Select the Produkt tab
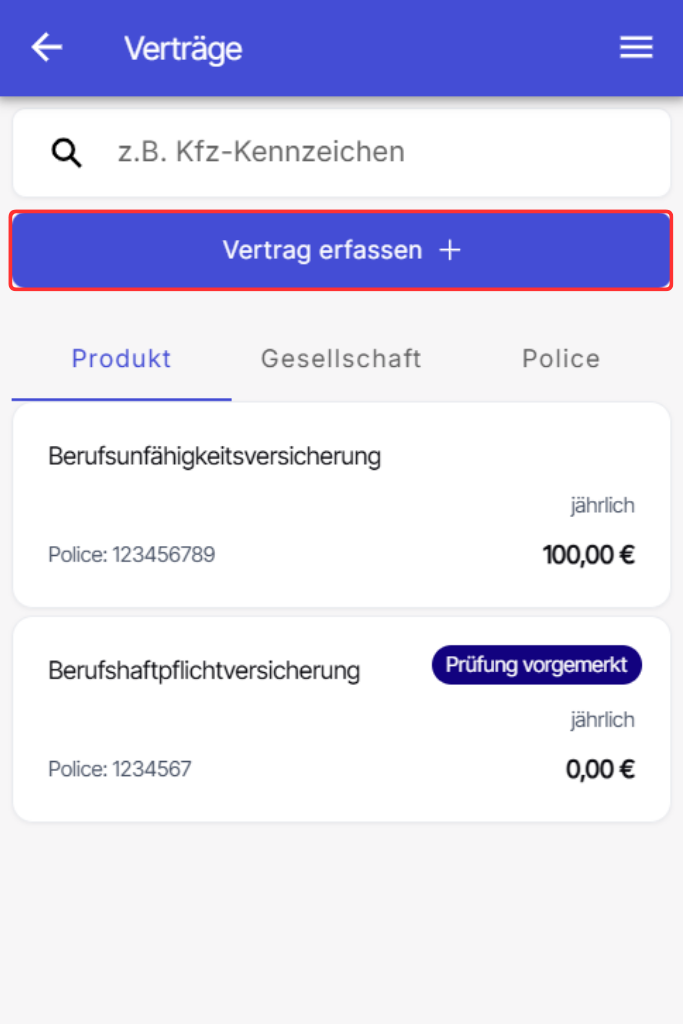 122,359
